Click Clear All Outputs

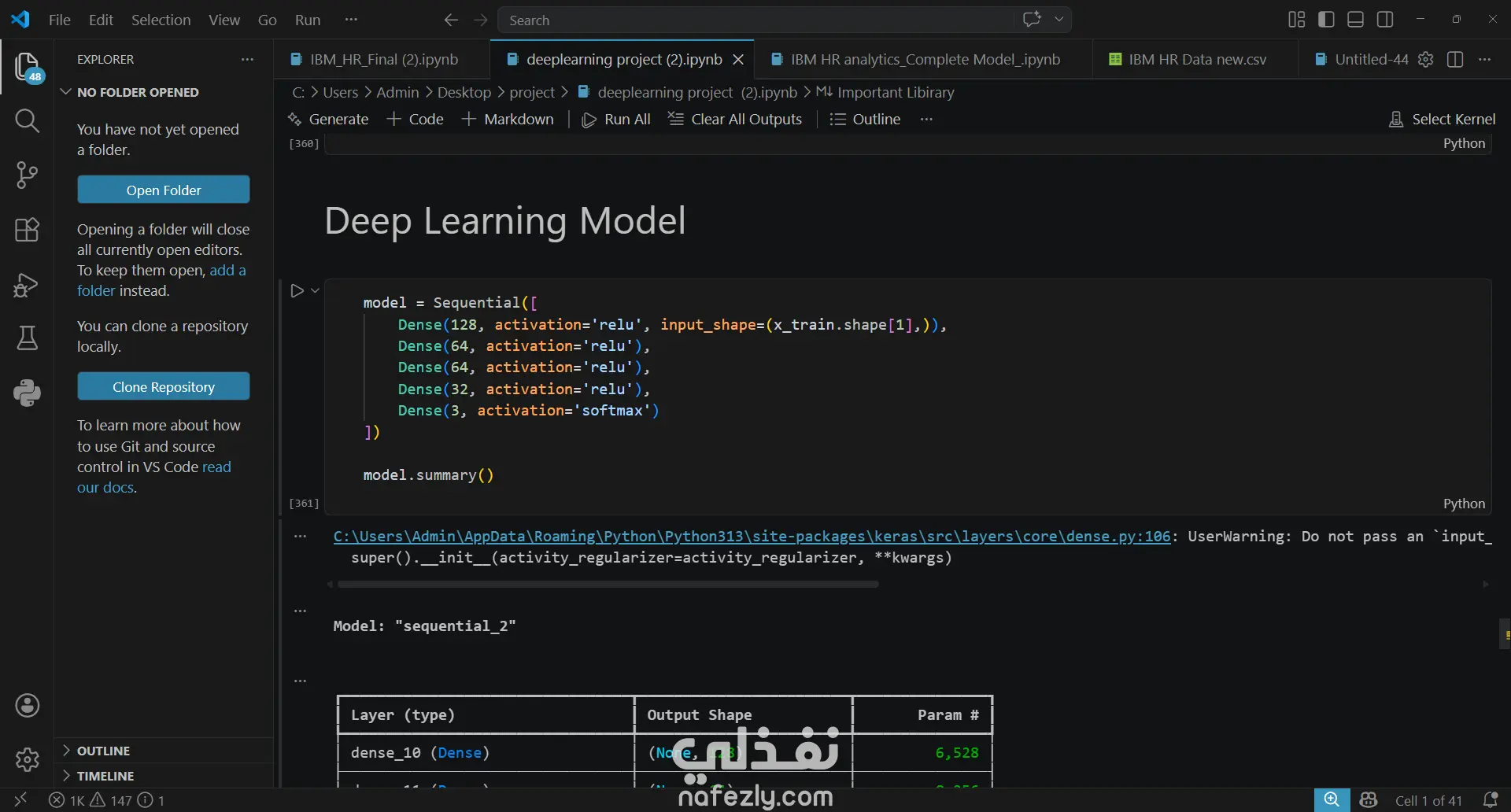coord(735,119)
